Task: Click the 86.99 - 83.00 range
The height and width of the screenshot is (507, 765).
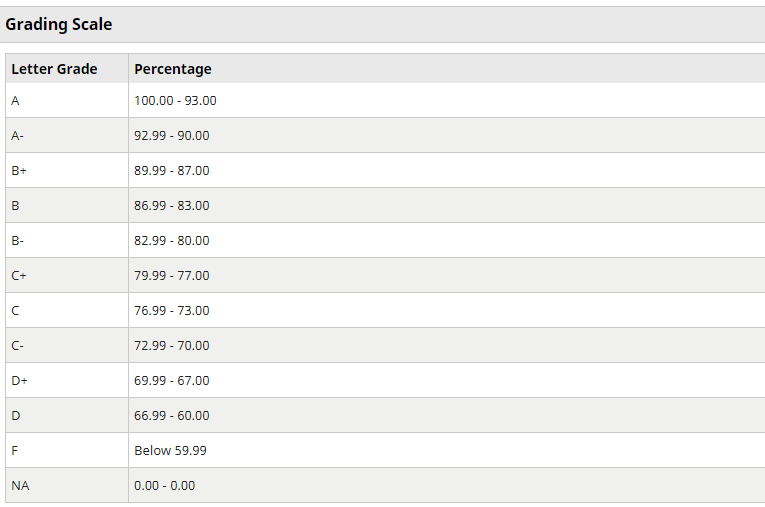Action: point(172,205)
